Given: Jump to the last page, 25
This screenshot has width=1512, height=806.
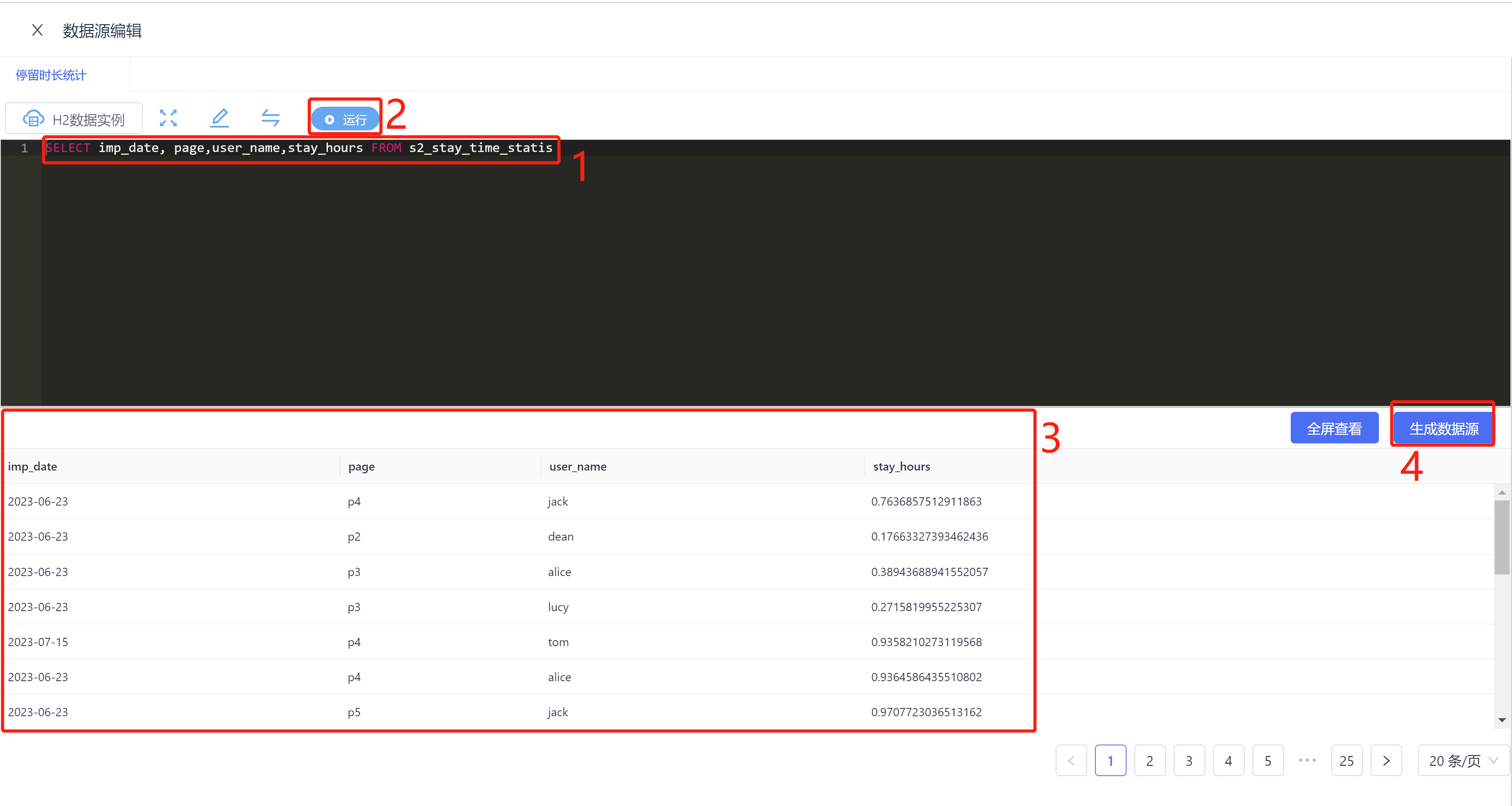Looking at the screenshot, I should click(x=1347, y=761).
